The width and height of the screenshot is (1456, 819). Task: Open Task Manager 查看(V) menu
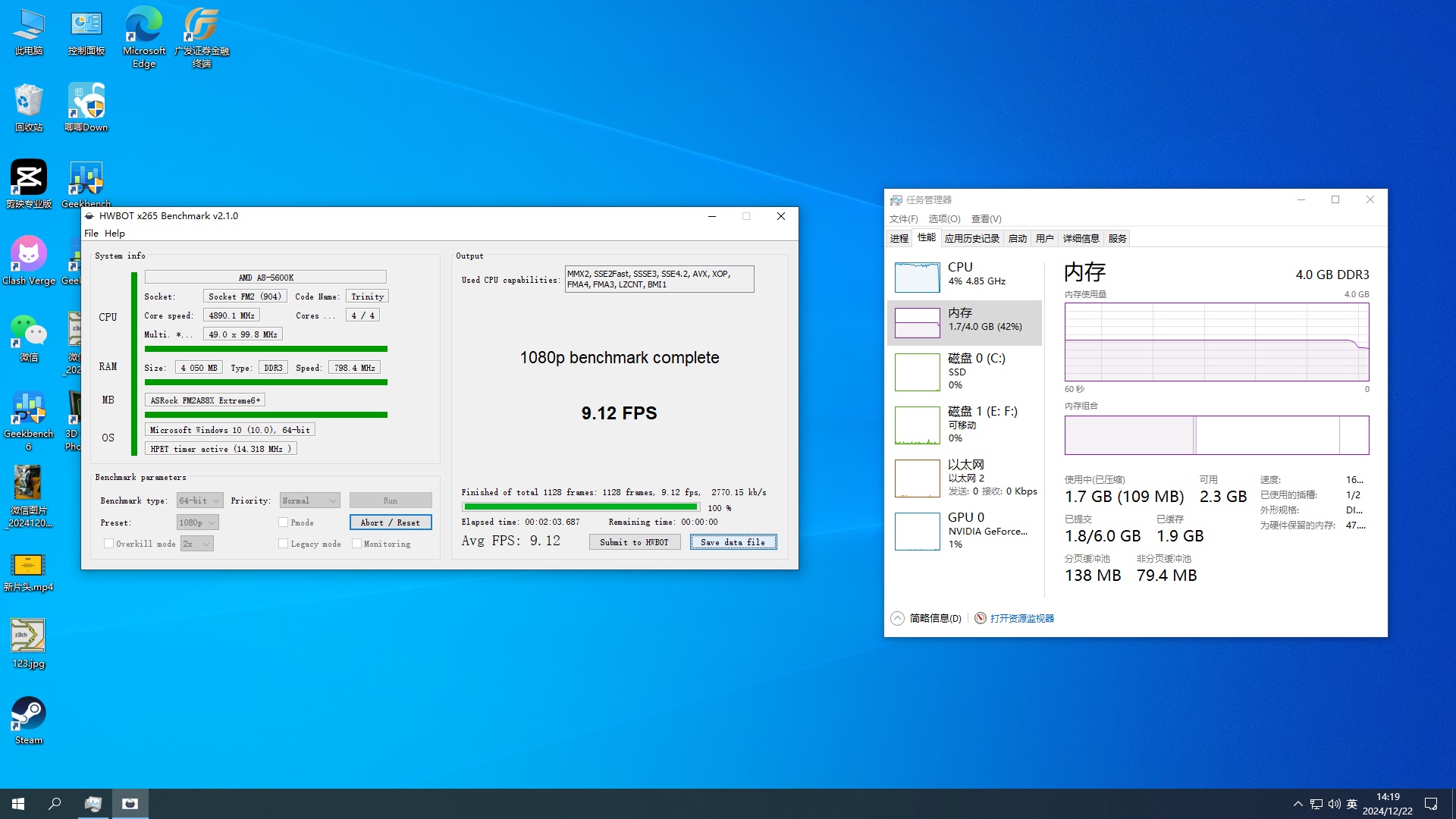pyautogui.click(x=986, y=219)
